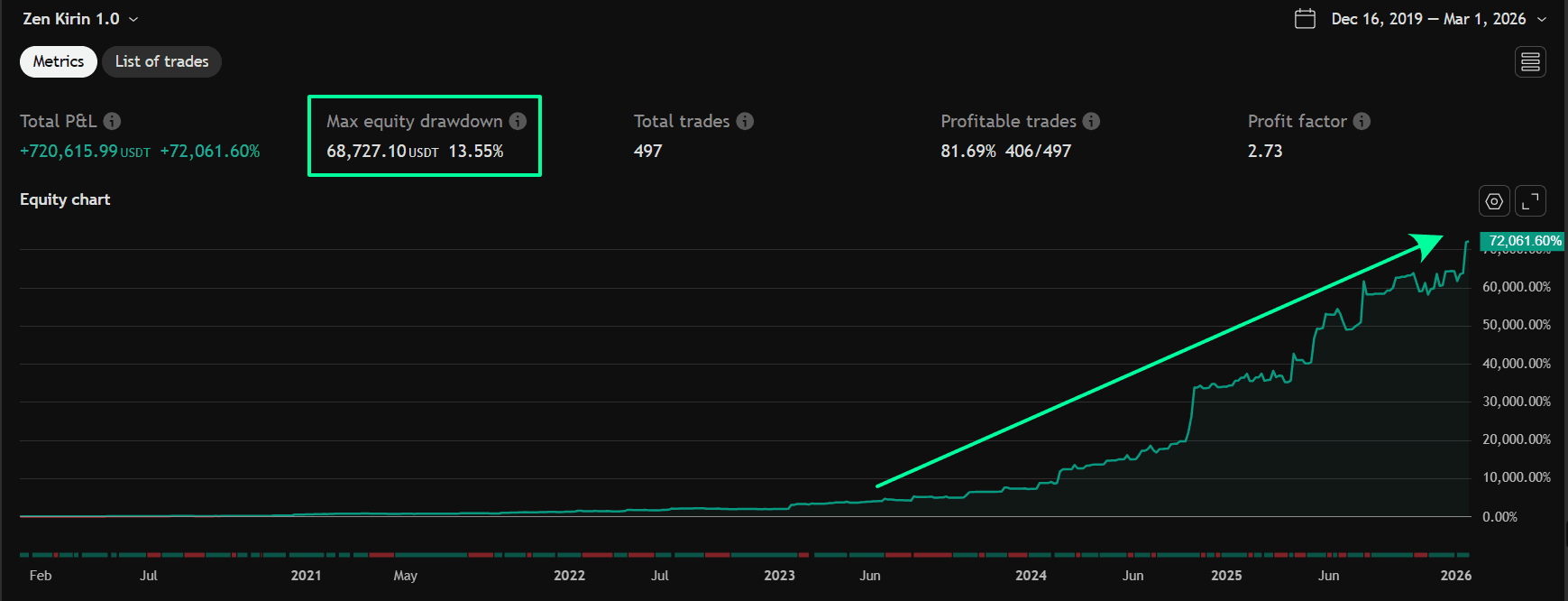
Task: Click the +720,615.99 USDT Total P&L value
Action: (85, 152)
